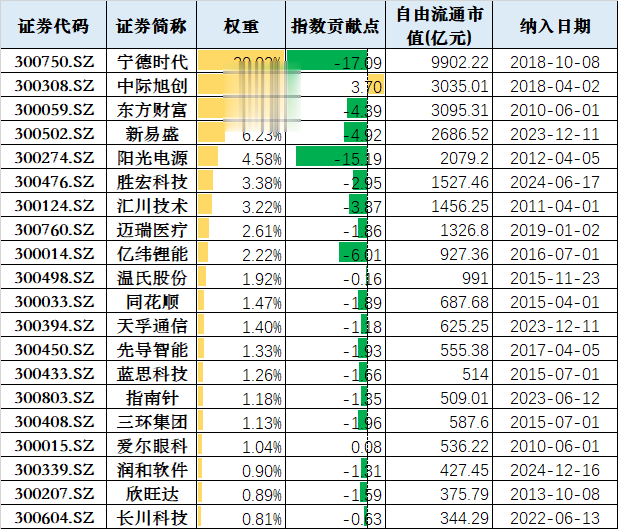Image resolution: width=618 pixels, height=529 pixels.
Task: Select the date 2012-04-05
Action: [555, 158]
